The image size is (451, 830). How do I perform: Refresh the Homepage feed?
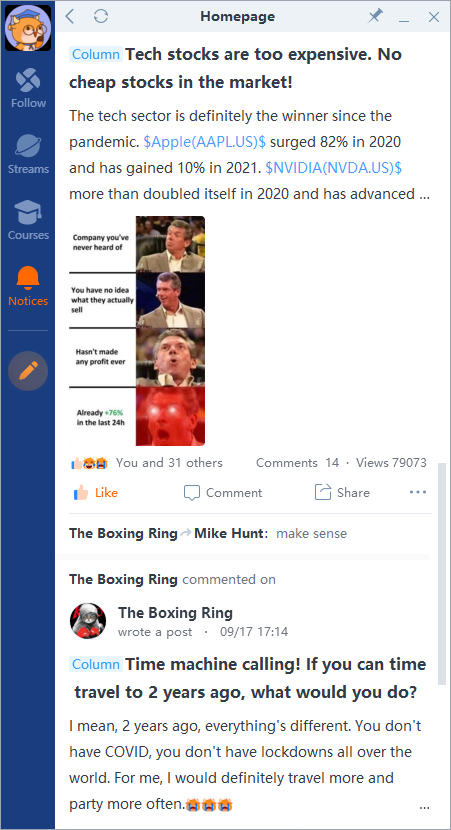coord(101,16)
